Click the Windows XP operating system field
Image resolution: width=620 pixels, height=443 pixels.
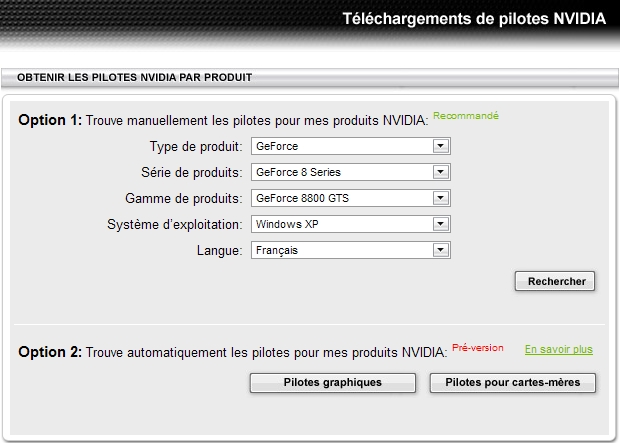(x=340, y=224)
